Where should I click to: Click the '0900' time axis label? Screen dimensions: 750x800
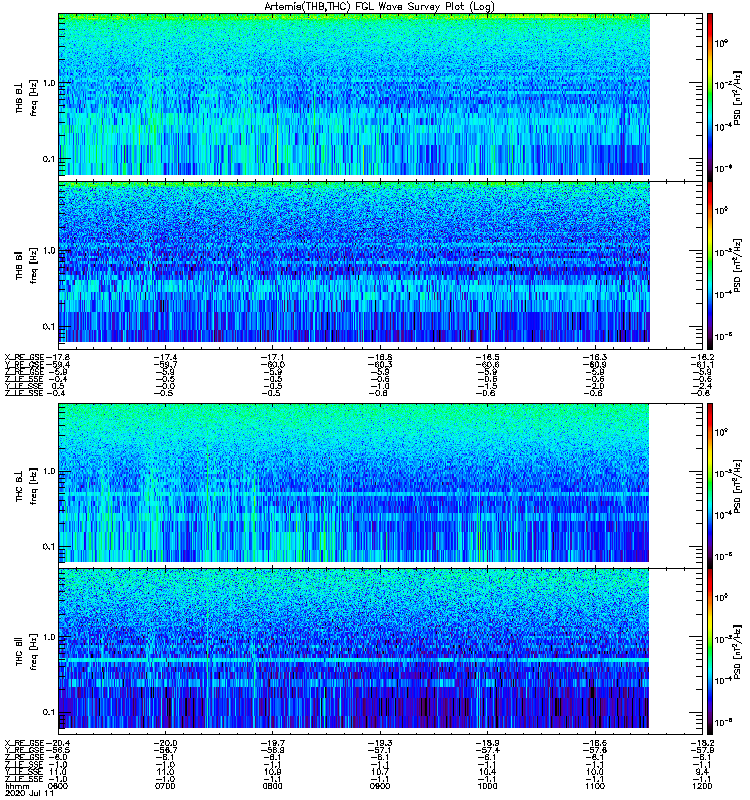click(x=380, y=786)
